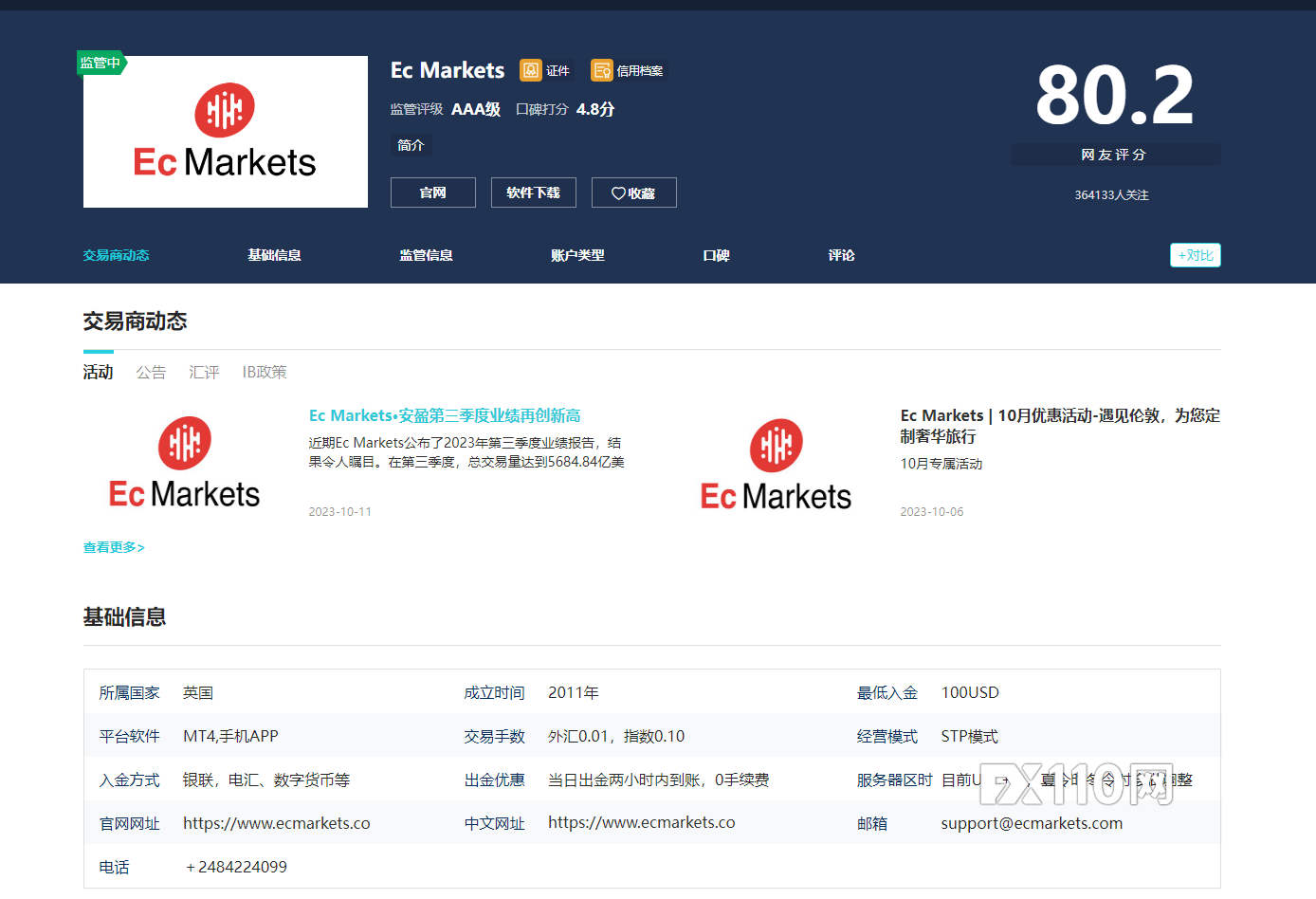Viewport: 1316px width, 899px height.
Task: Select the 活动 sub-tab
Action: click(x=98, y=372)
